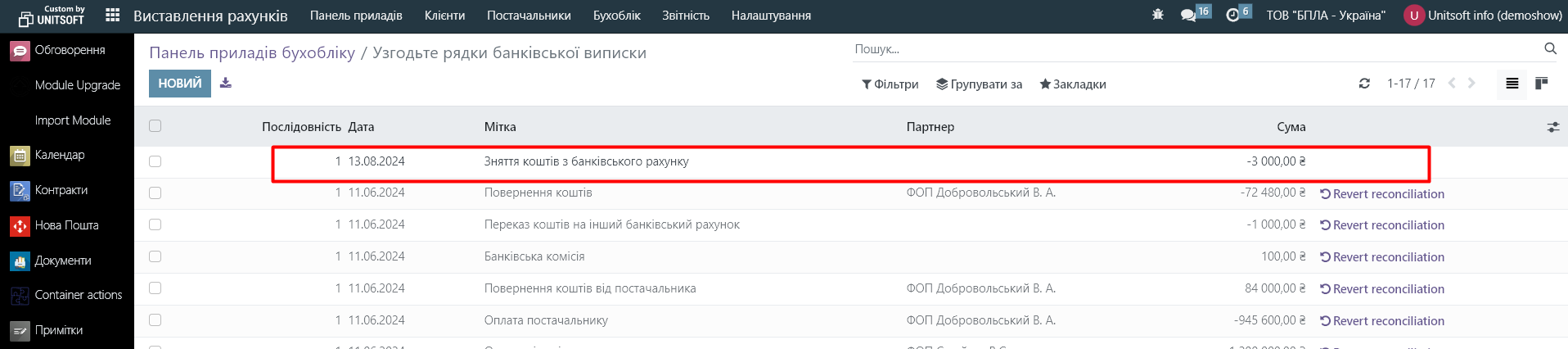This screenshot has width=1568, height=349.
Task: Switch to kanban view
Action: click(x=1542, y=84)
